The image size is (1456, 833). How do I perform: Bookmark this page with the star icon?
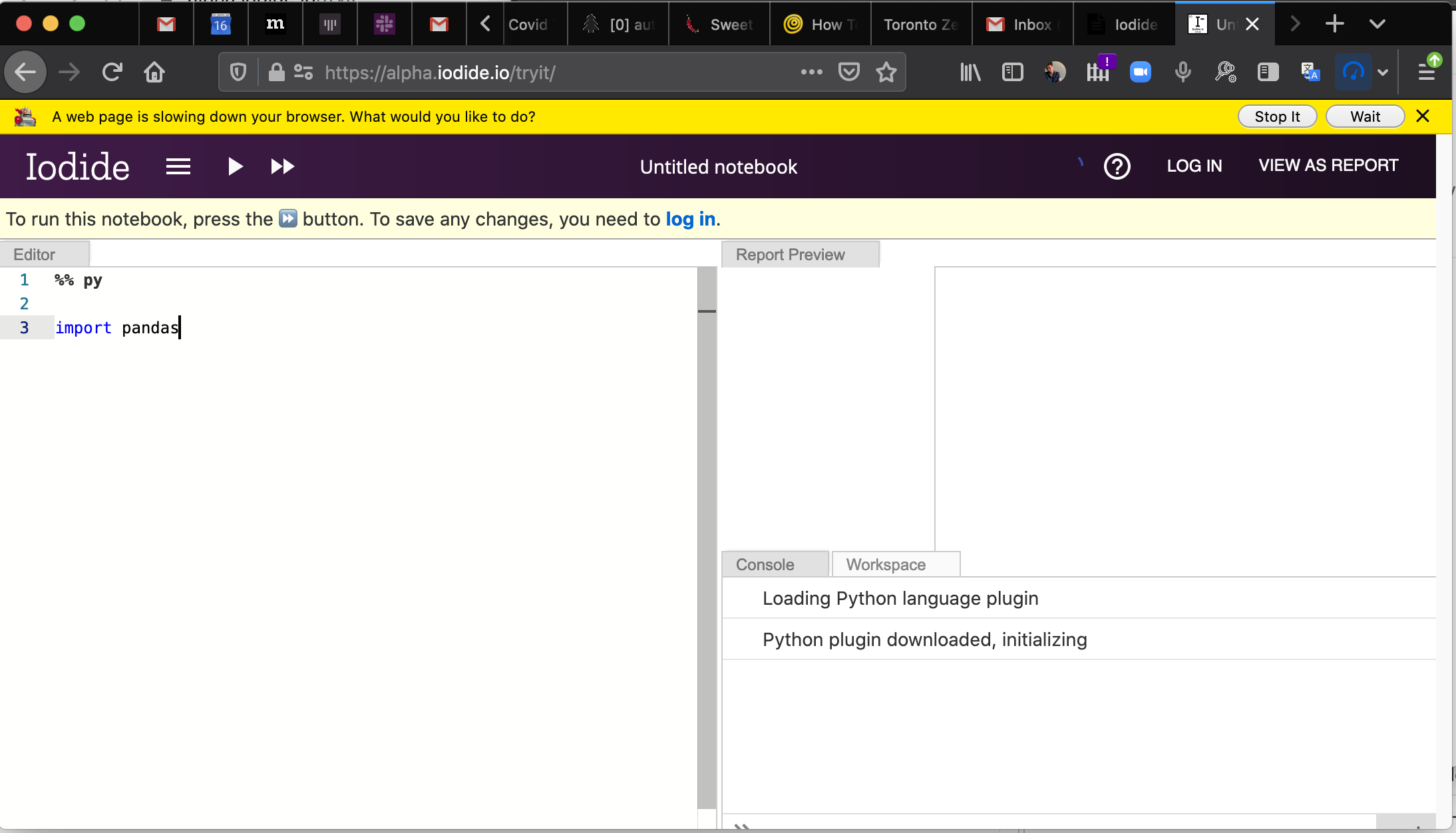886,72
